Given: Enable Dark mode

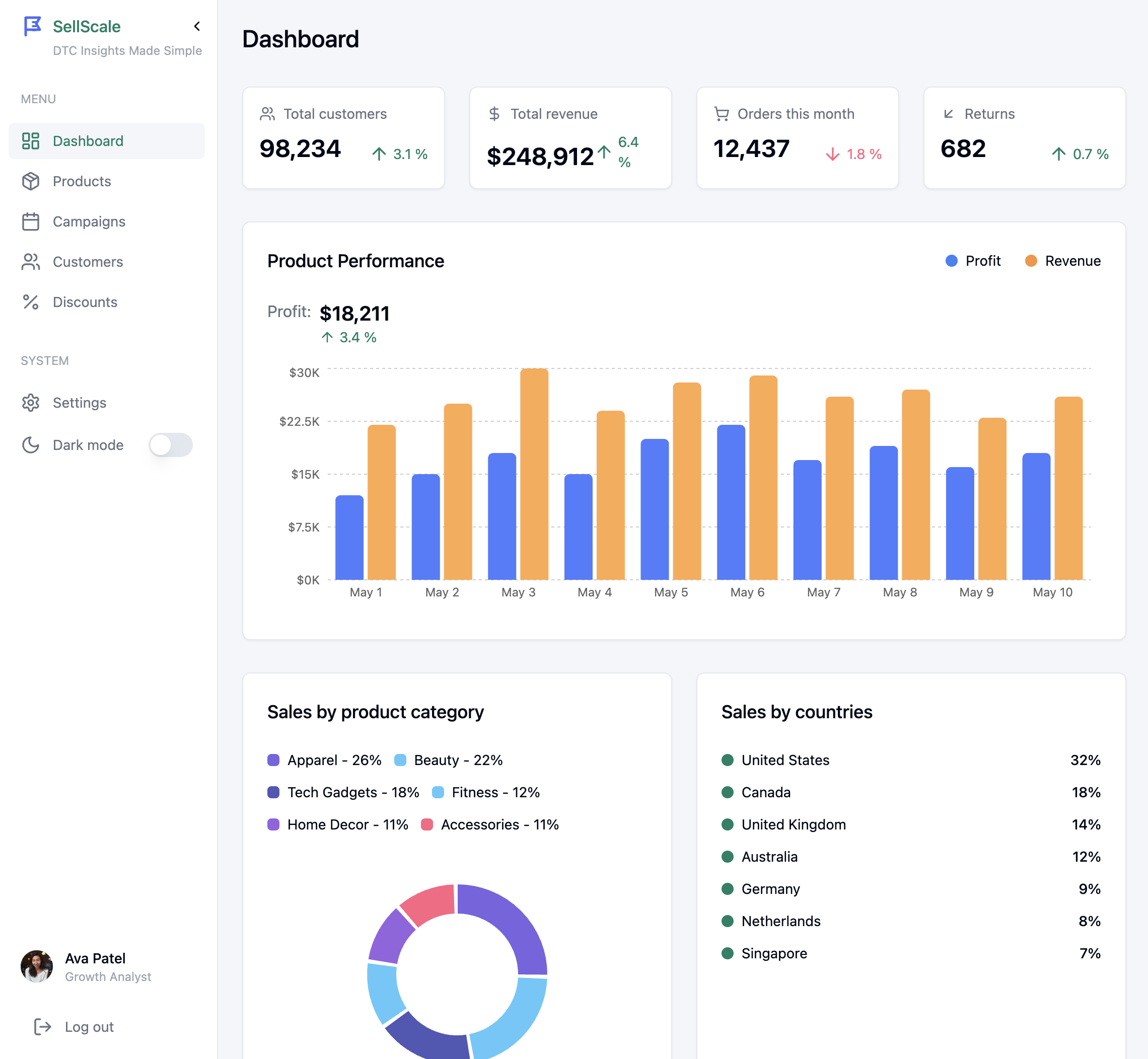Looking at the screenshot, I should [x=171, y=445].
